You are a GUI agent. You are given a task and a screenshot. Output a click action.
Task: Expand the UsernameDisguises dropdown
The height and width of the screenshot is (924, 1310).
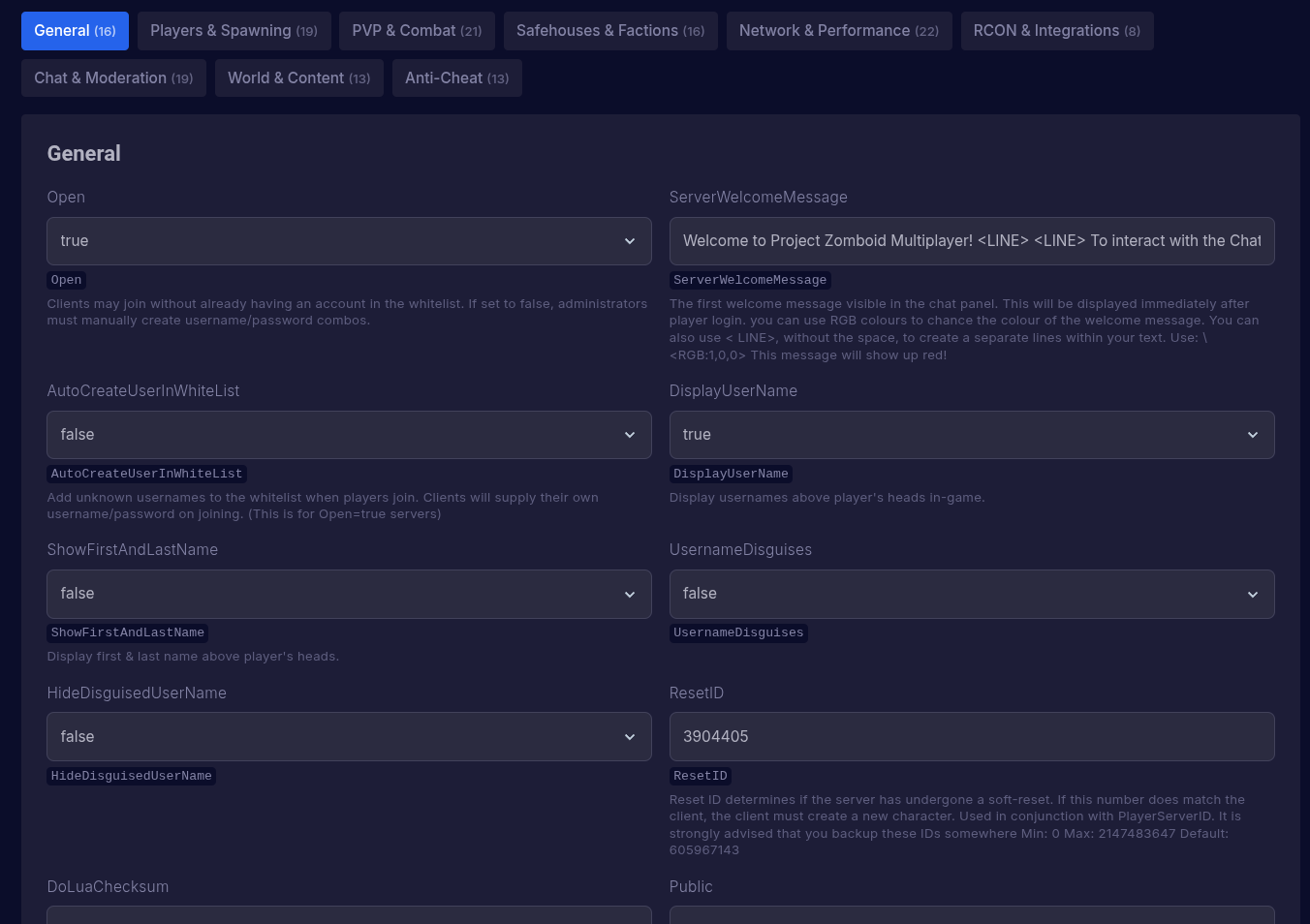972,593
